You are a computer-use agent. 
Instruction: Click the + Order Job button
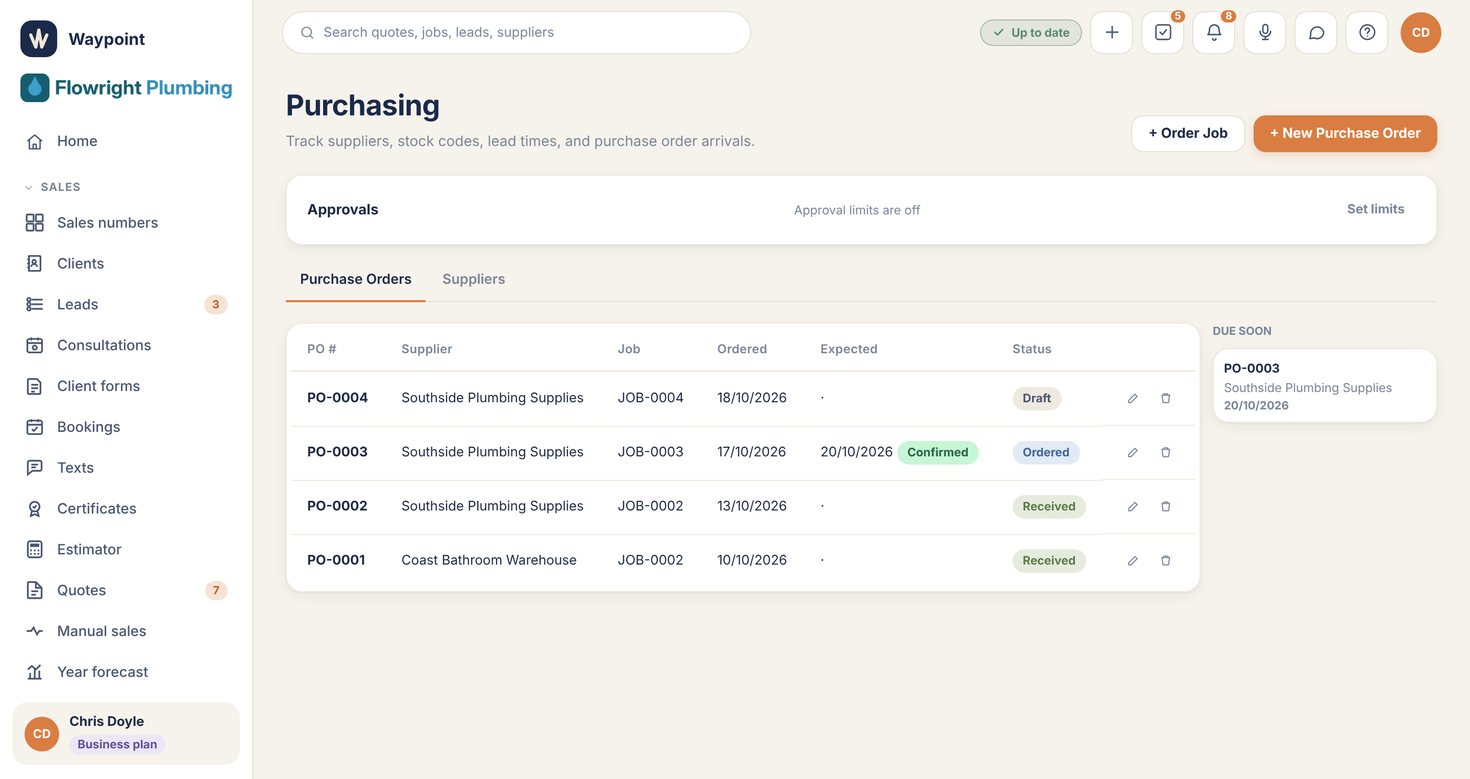1188,133
